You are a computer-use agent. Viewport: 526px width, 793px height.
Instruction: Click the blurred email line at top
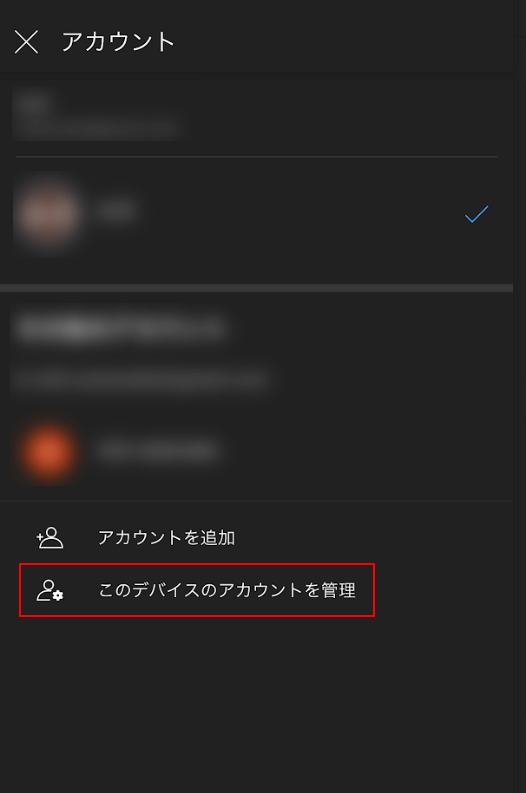(x=96, y=127)
